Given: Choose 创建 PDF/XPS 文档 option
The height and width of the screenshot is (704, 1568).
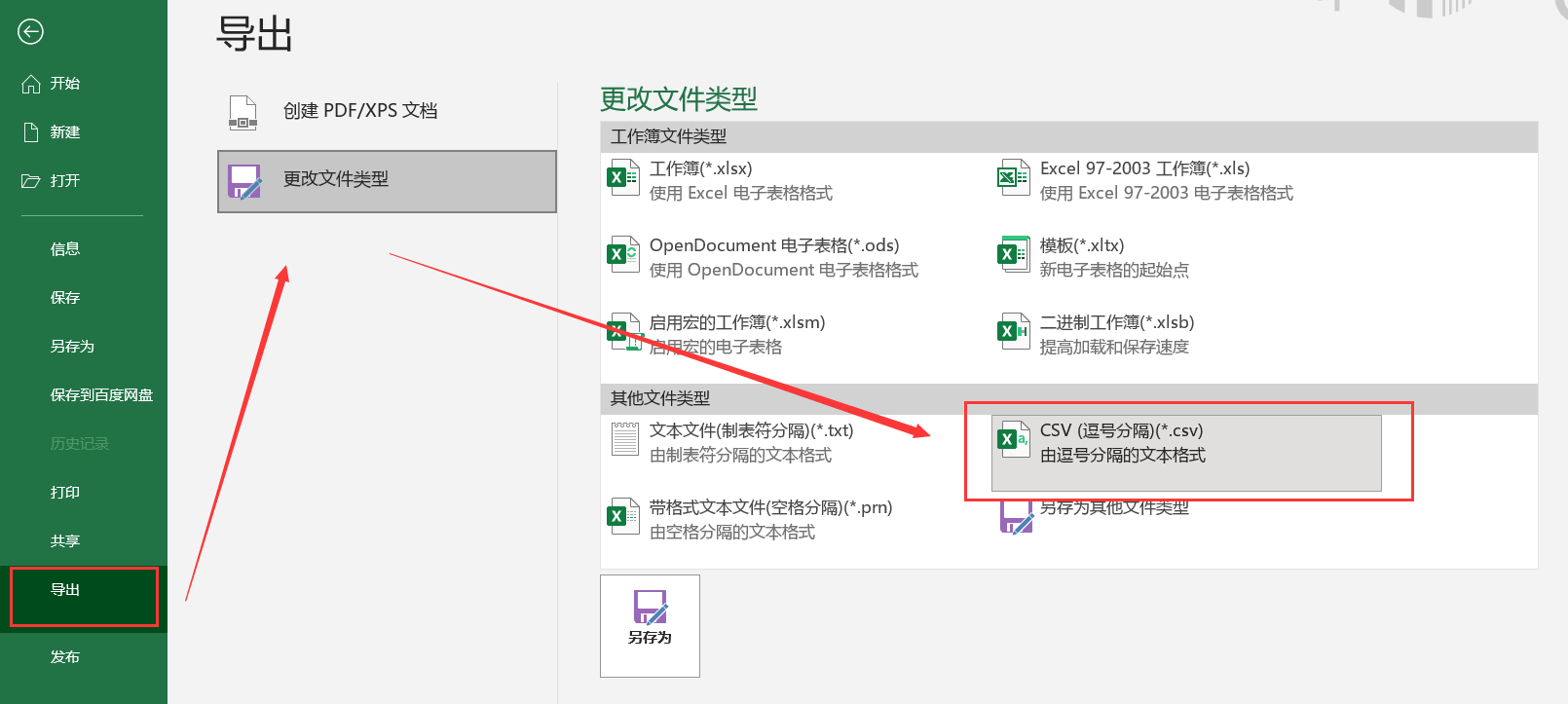Looking at the screenshot, I should coord(387,112).
